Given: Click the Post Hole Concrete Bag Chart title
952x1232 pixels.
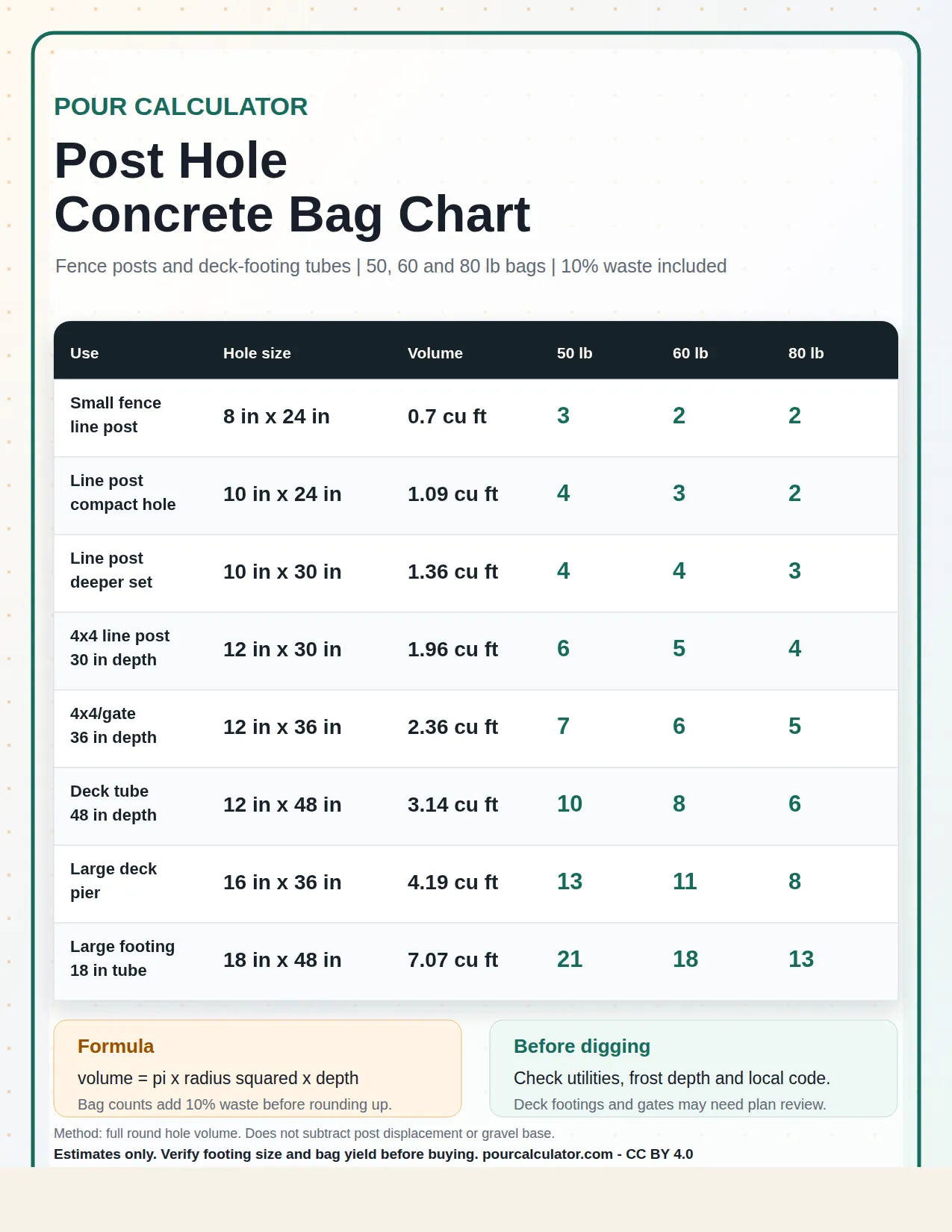Looking at the screenshot, I should pos(292,187).
